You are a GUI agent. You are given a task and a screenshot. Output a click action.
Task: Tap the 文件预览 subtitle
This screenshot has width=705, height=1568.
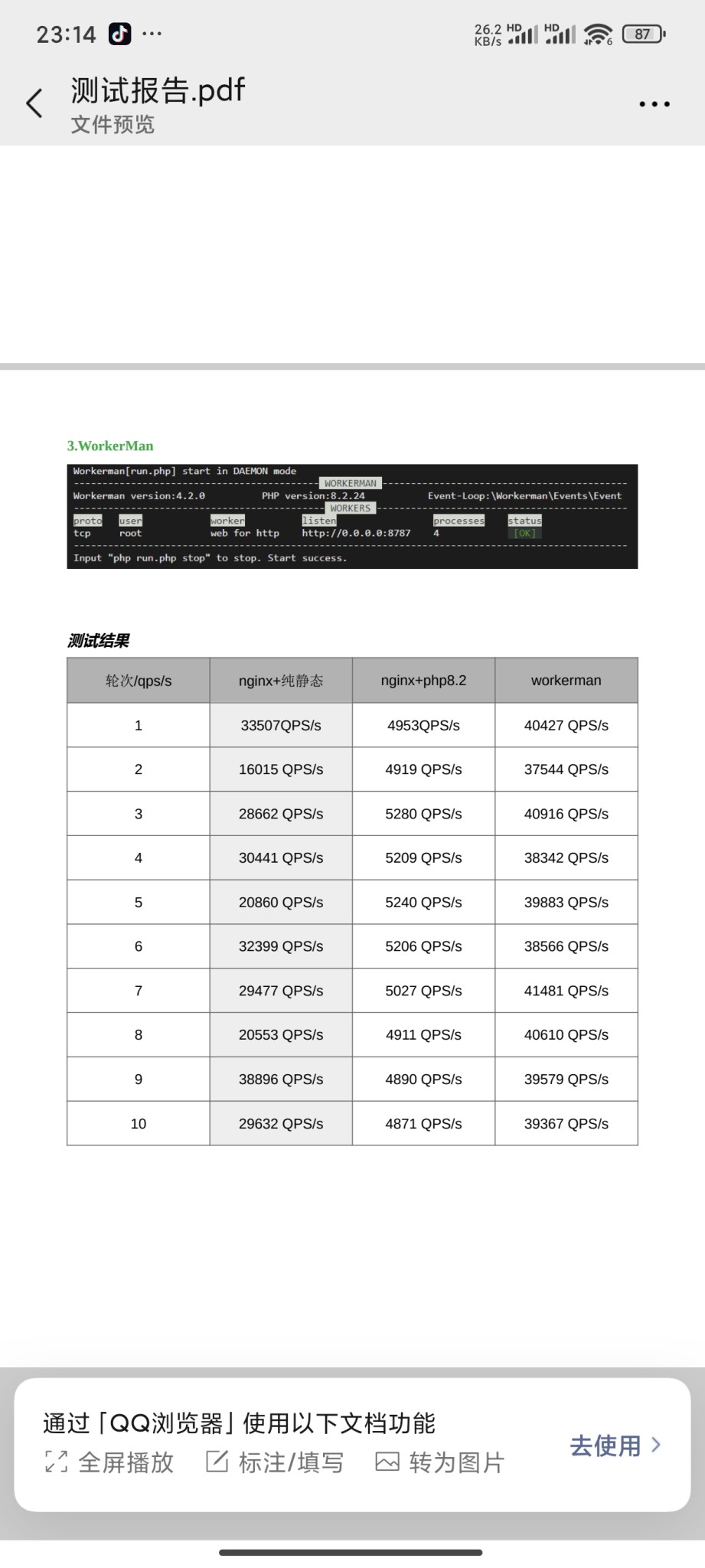[113, 125]
